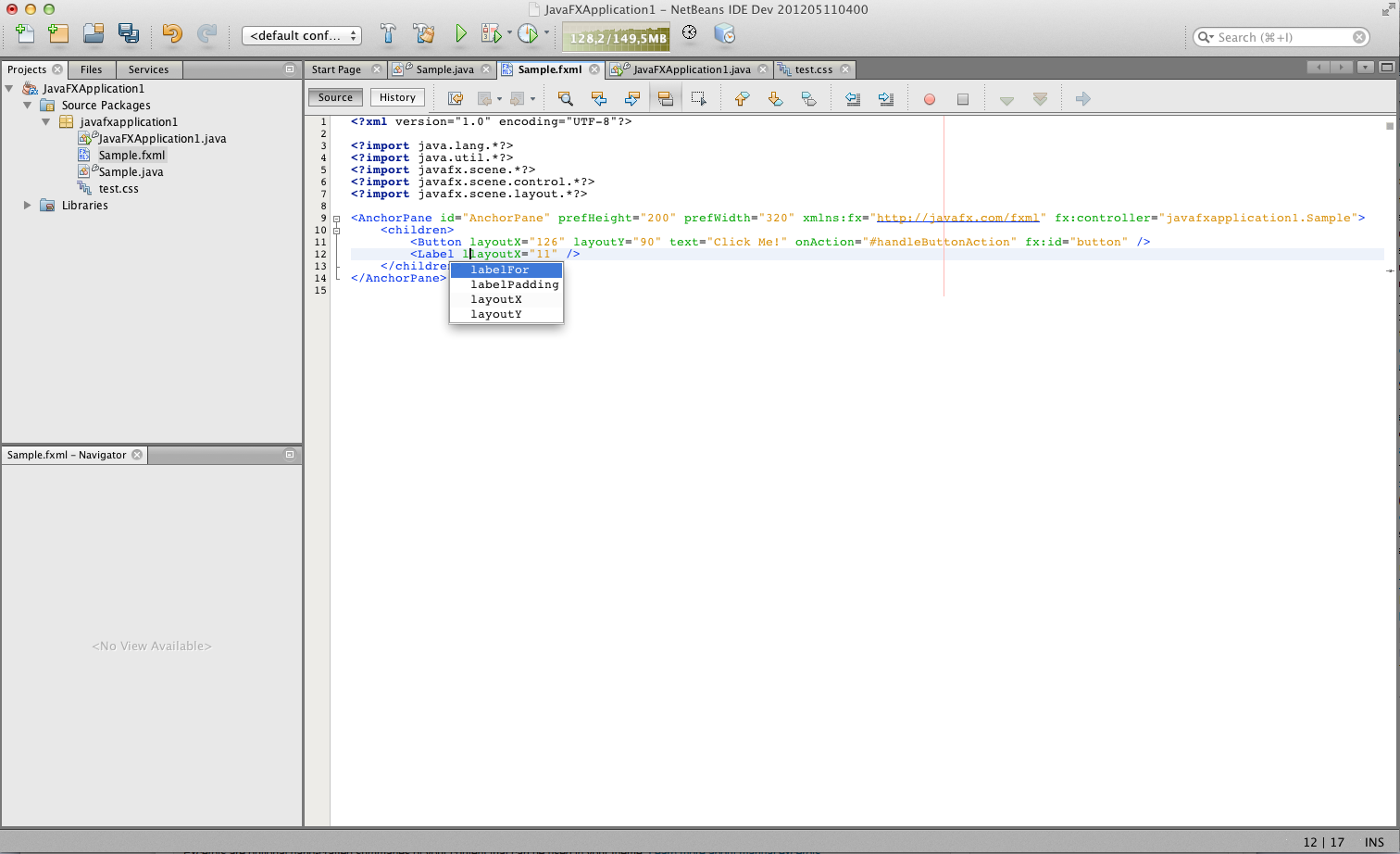
Task: Click the Build Project hammer icon
Action: [x=388, y=34]
